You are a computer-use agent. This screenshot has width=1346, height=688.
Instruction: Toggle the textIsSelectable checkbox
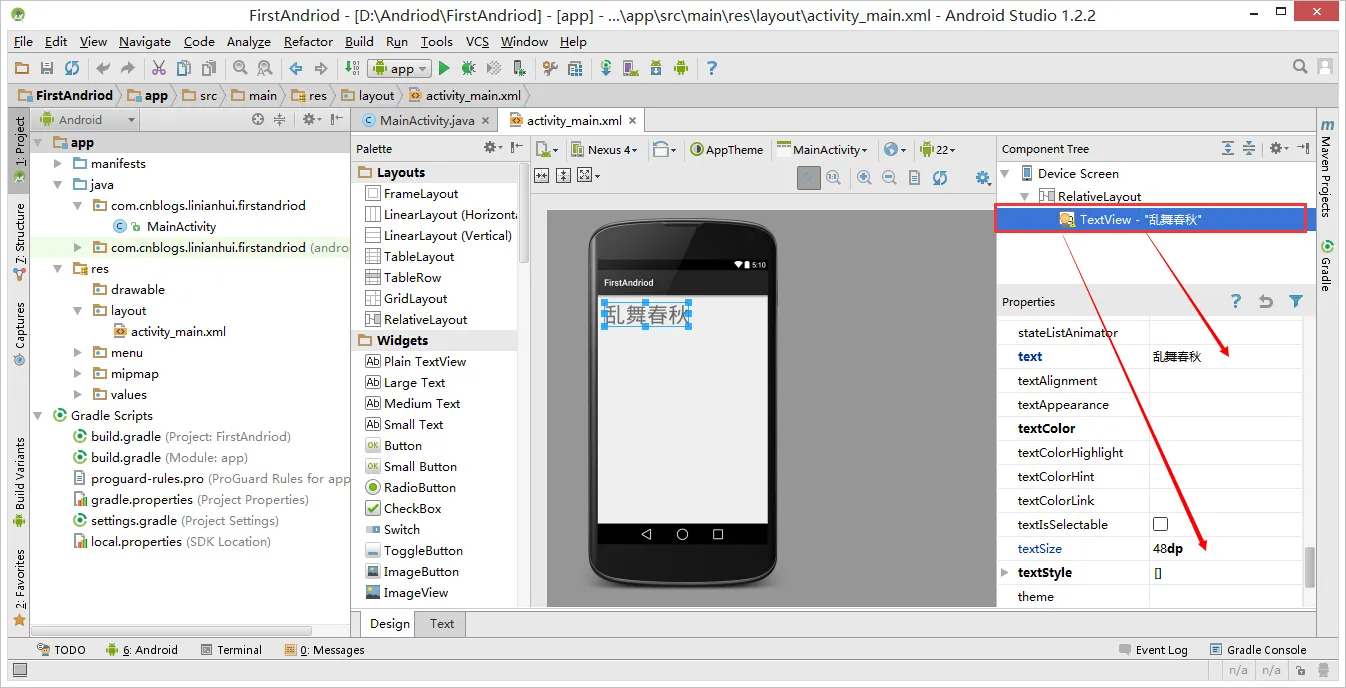tap(1160, 524)
